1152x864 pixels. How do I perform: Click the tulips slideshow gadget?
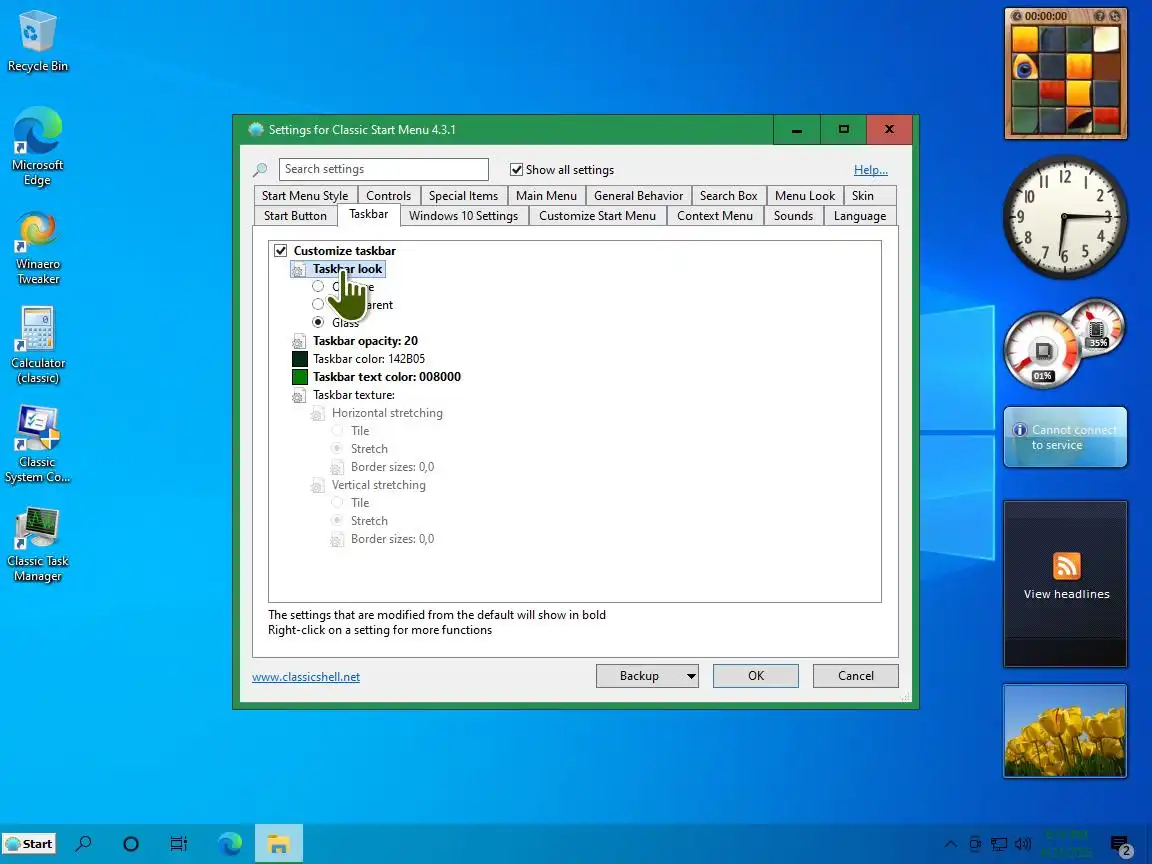(1065, 730)
